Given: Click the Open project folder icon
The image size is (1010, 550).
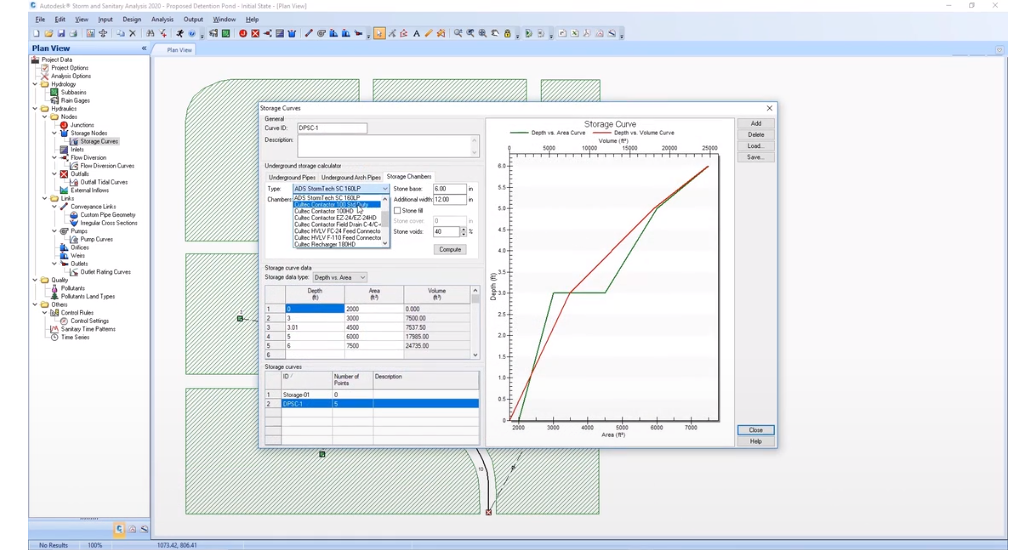Looking at the screenshot, I should tap(49, 33).
